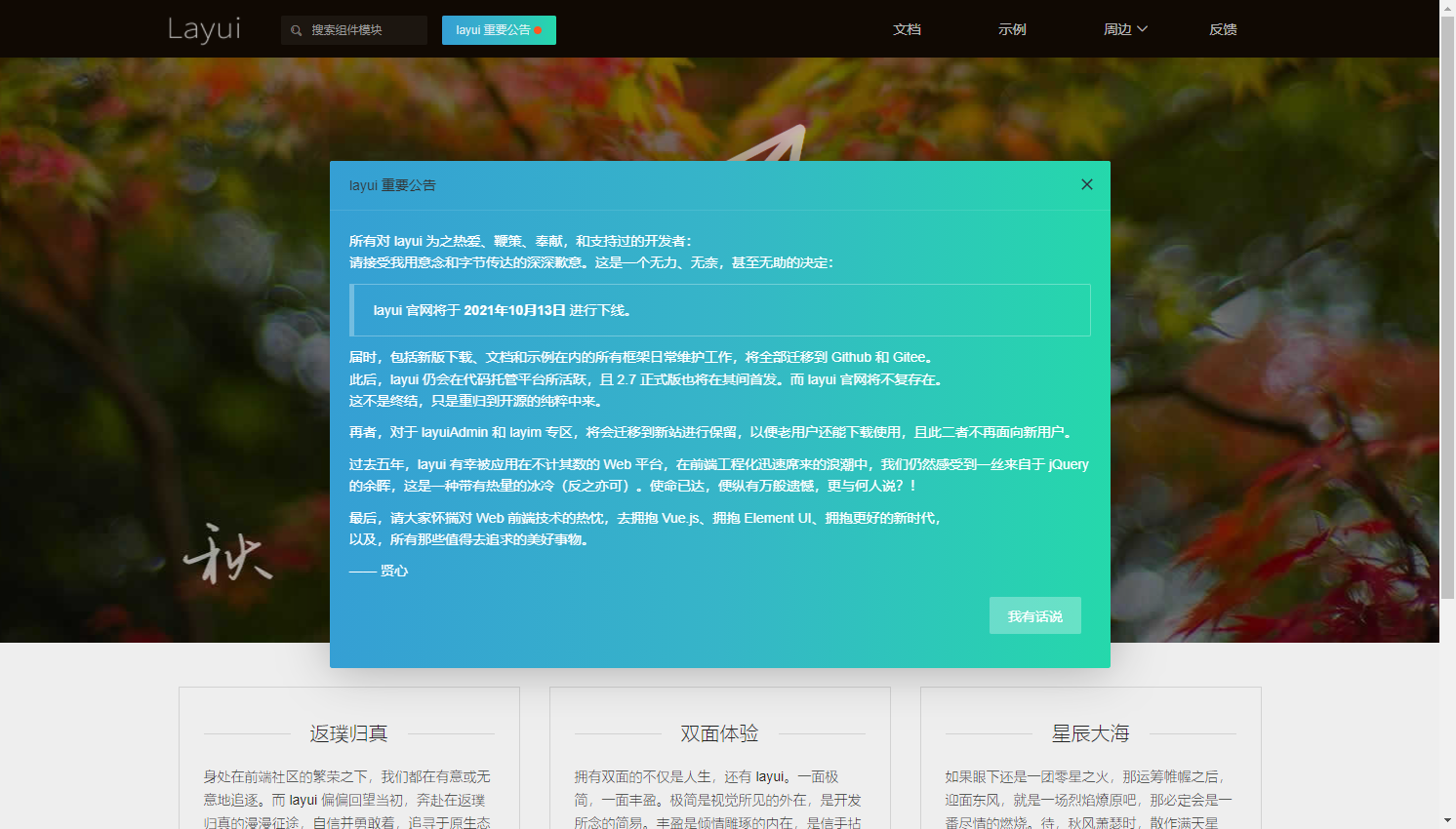Open the 示例 navigation item
This screenshot has height=829, width=1456.
1012,29
